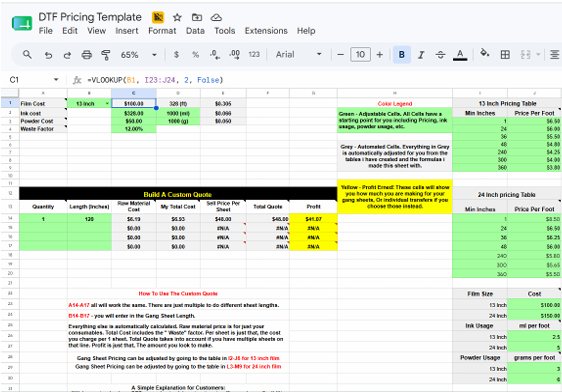Image resolution: width=562 pixels, height=392 pixels.
Task: Select the Ink cost $328.00 cell
Action: pyautogui.click(x=134, y=113)
